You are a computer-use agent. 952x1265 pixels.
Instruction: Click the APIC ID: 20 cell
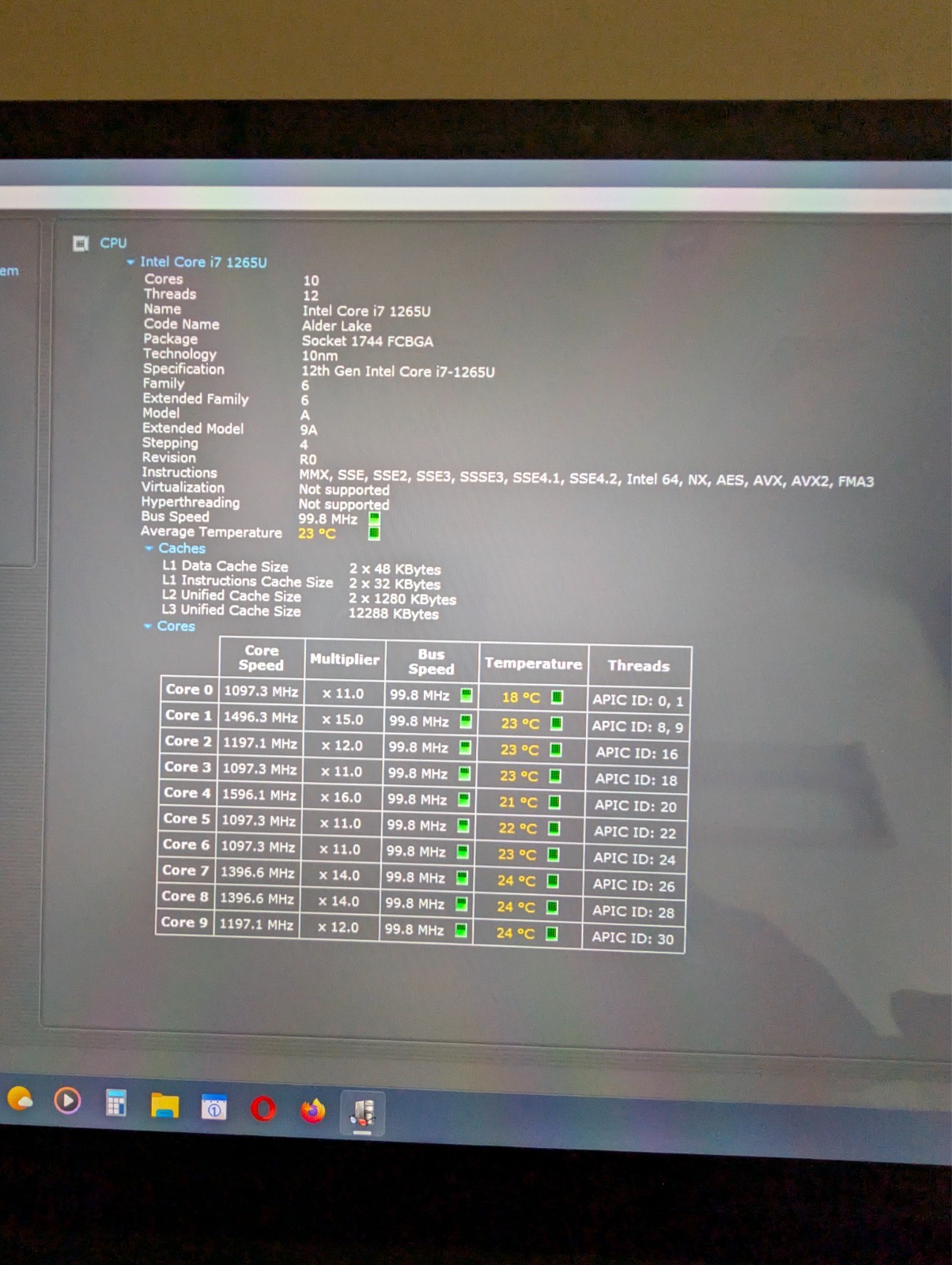635,806
